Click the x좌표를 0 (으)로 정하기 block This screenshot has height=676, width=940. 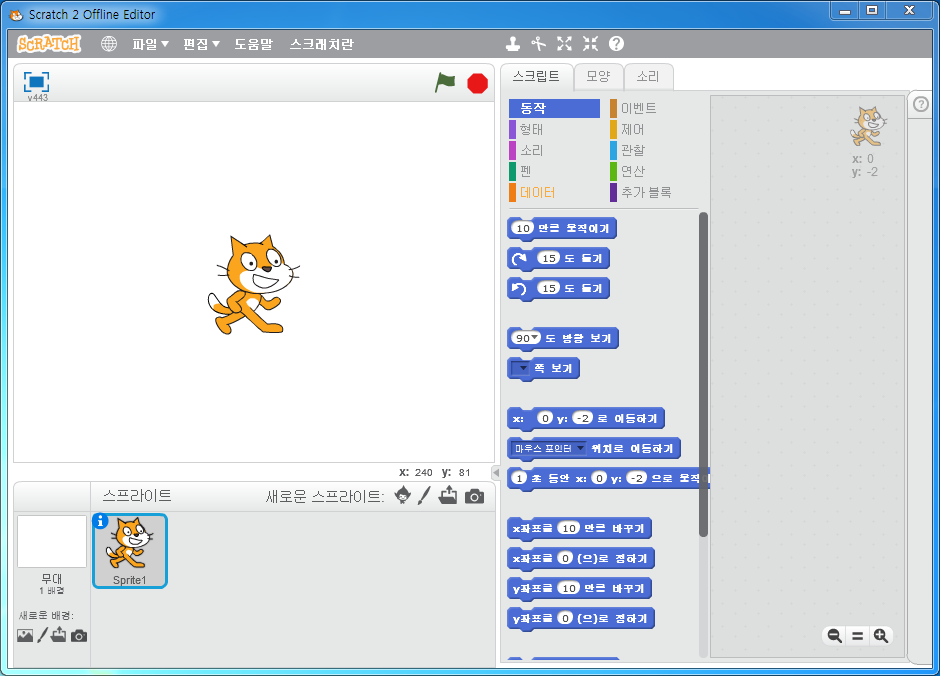(581, 558)
